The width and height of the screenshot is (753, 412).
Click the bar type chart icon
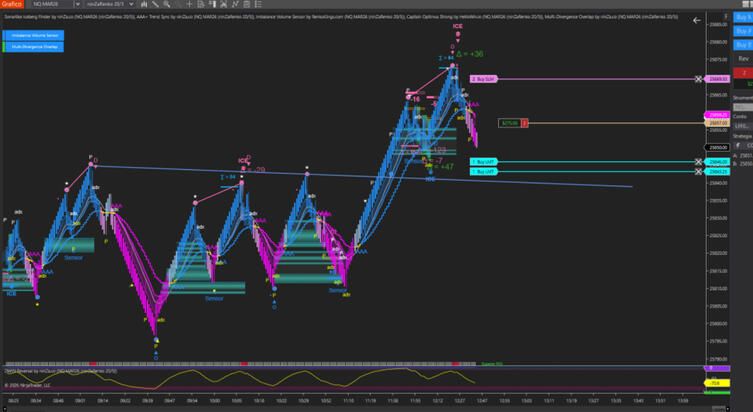[144, 5]
